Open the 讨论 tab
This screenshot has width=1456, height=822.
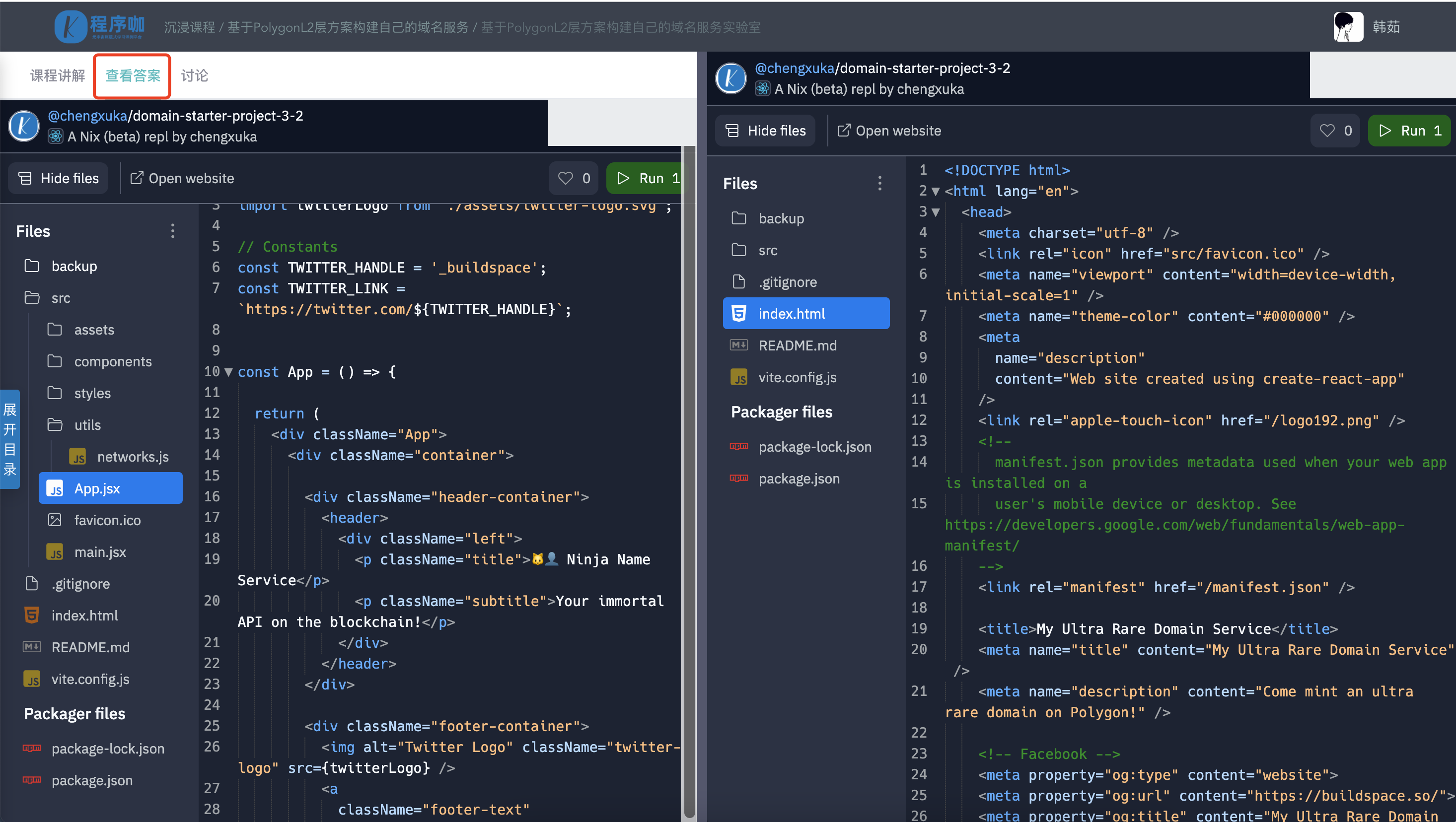[195, 76]
